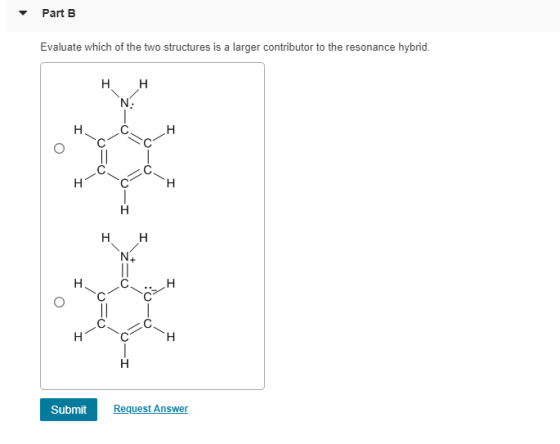Click the N=C double bond in lower structure
The height and width of the screenshot is (444, 560).
pos(125,270)
